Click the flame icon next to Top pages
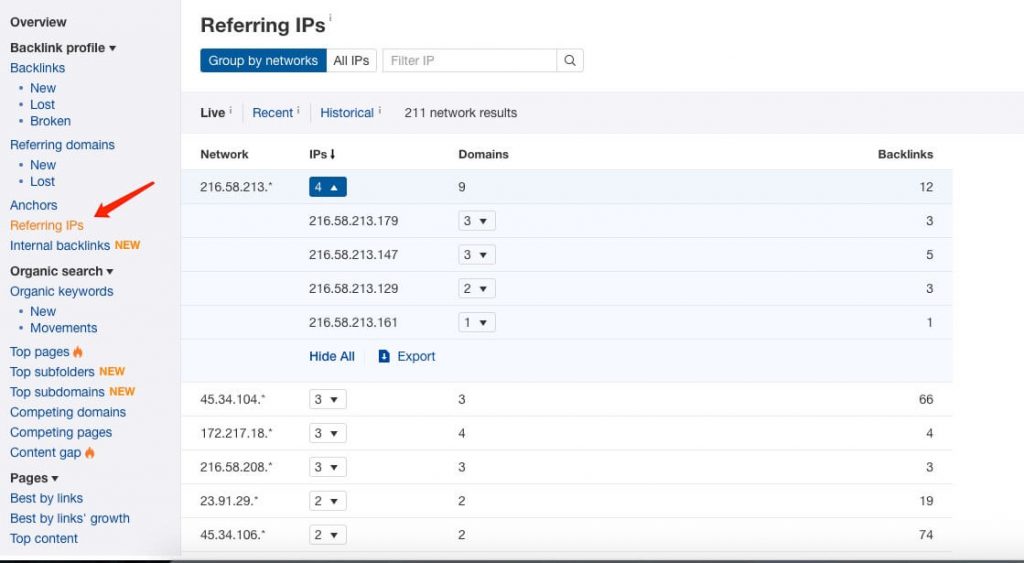1024x563 pixels. tap(78, 352)
